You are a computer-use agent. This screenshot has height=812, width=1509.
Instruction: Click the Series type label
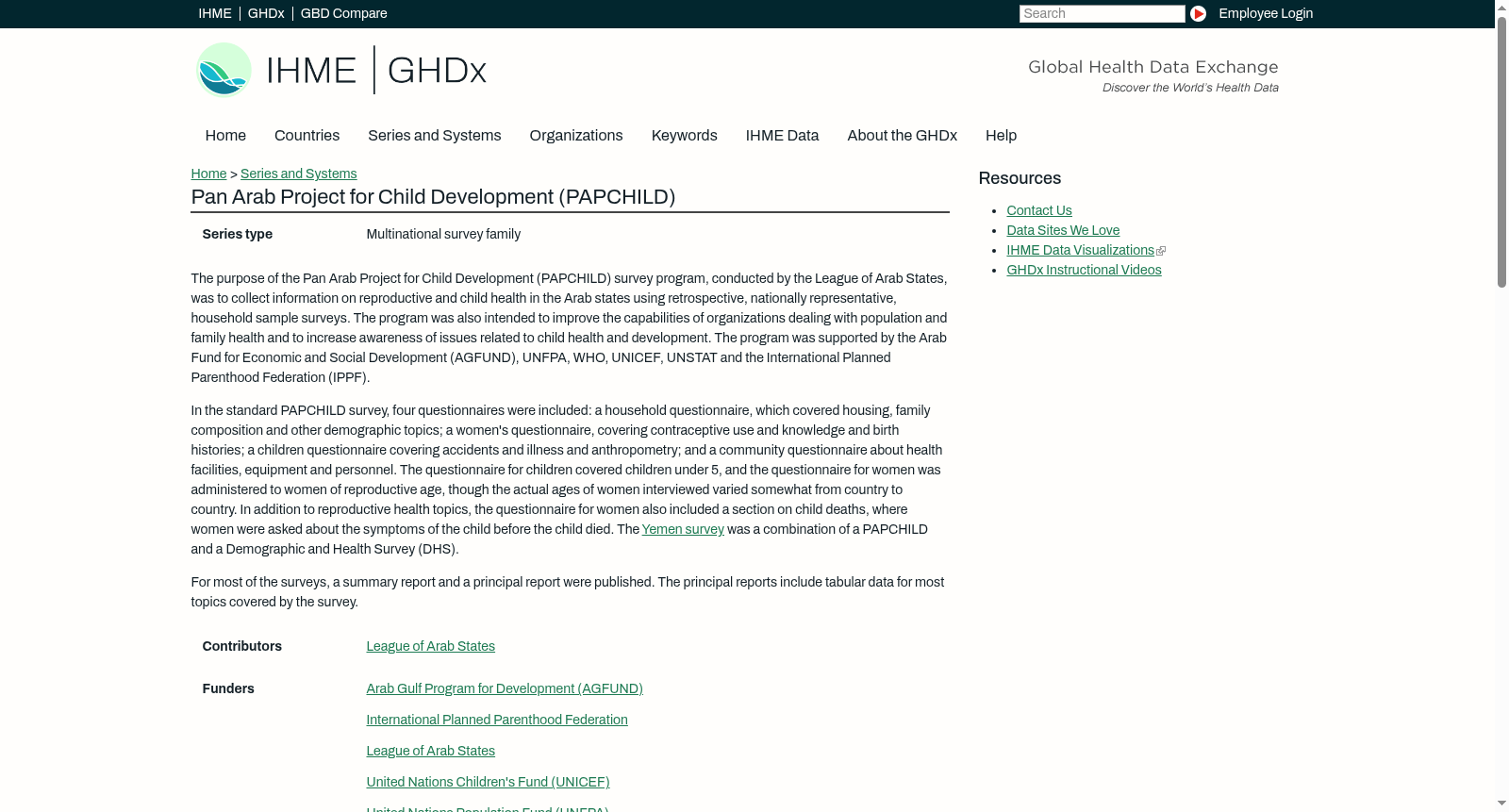click(237, 234)
